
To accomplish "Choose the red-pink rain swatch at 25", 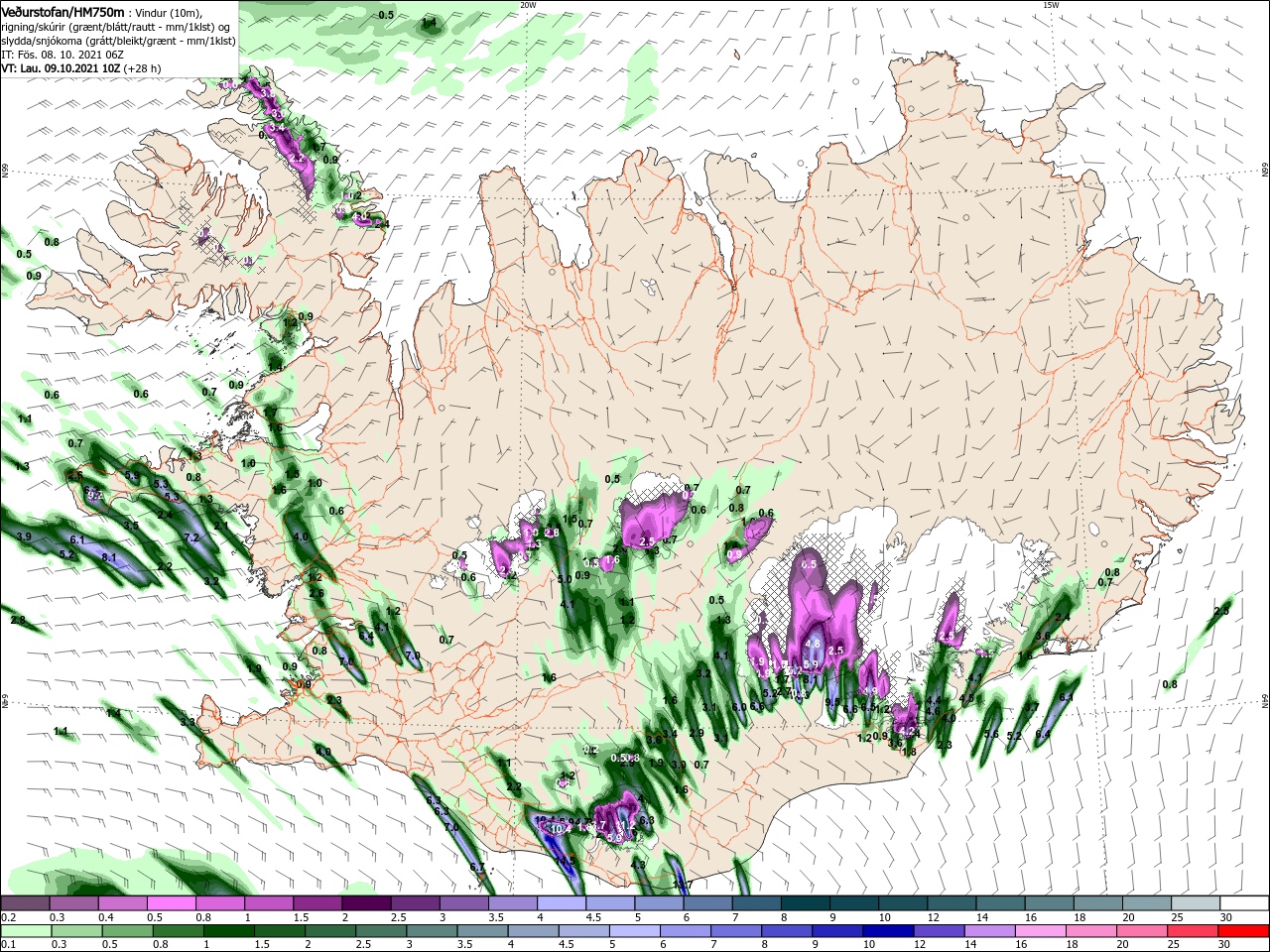I will [1193, 931].
